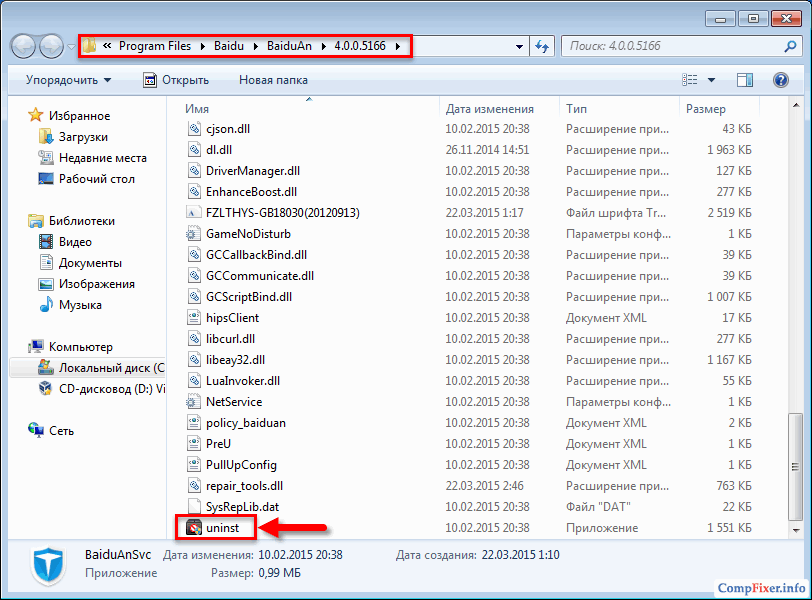
Task: Select the repair_tools.dll file name
Action: tap(244, 486)
